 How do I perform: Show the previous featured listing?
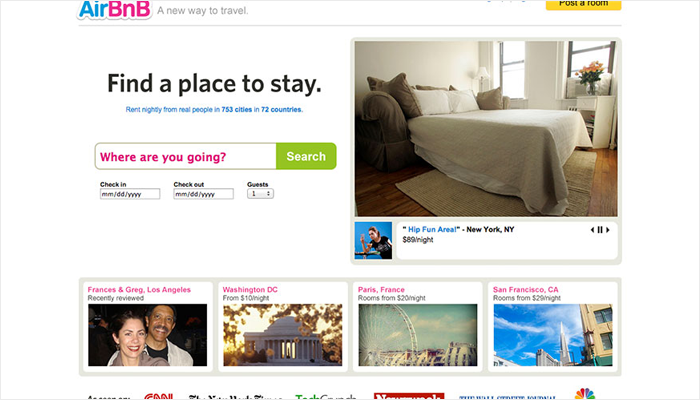592,230
